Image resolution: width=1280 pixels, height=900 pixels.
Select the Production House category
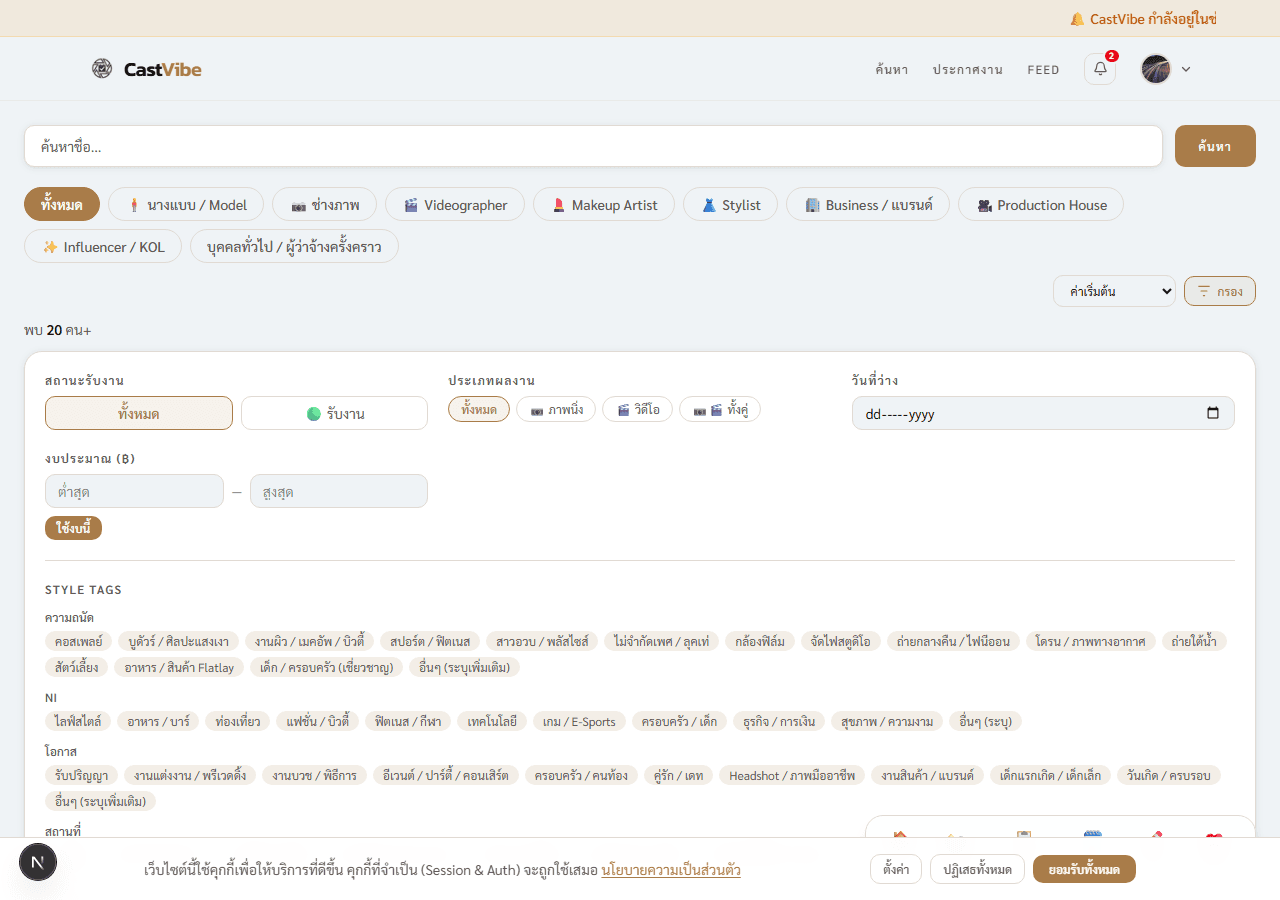(x=1041, y=205)
